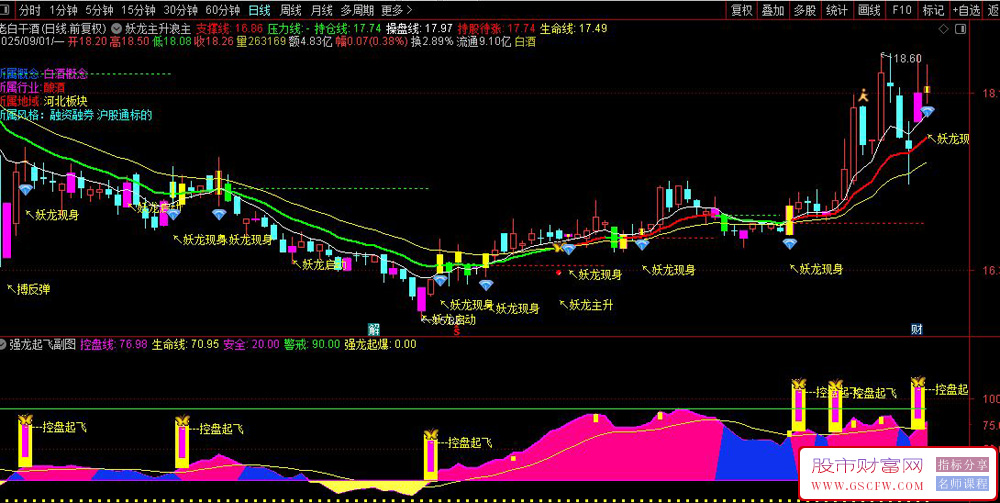The image size is (1000, 503).
Task: Expand the 更多 > periods menu
Action: [397, 10]
